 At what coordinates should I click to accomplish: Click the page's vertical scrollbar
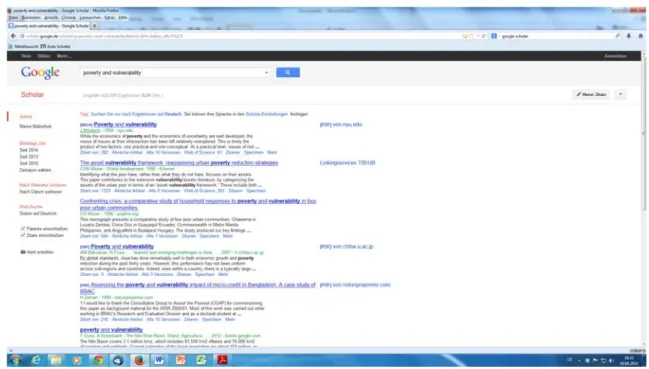(643, 199)
